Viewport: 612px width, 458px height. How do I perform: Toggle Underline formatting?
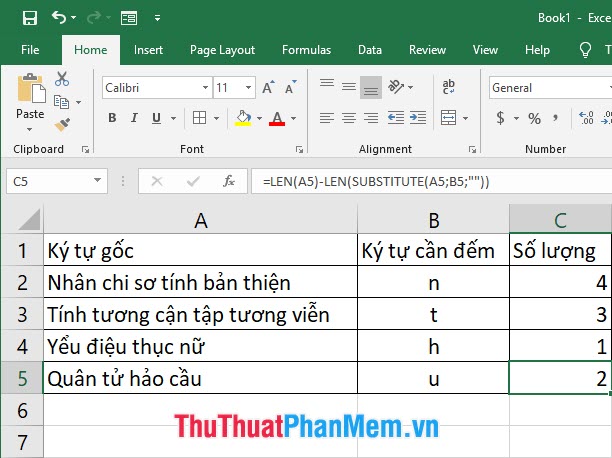157,118
